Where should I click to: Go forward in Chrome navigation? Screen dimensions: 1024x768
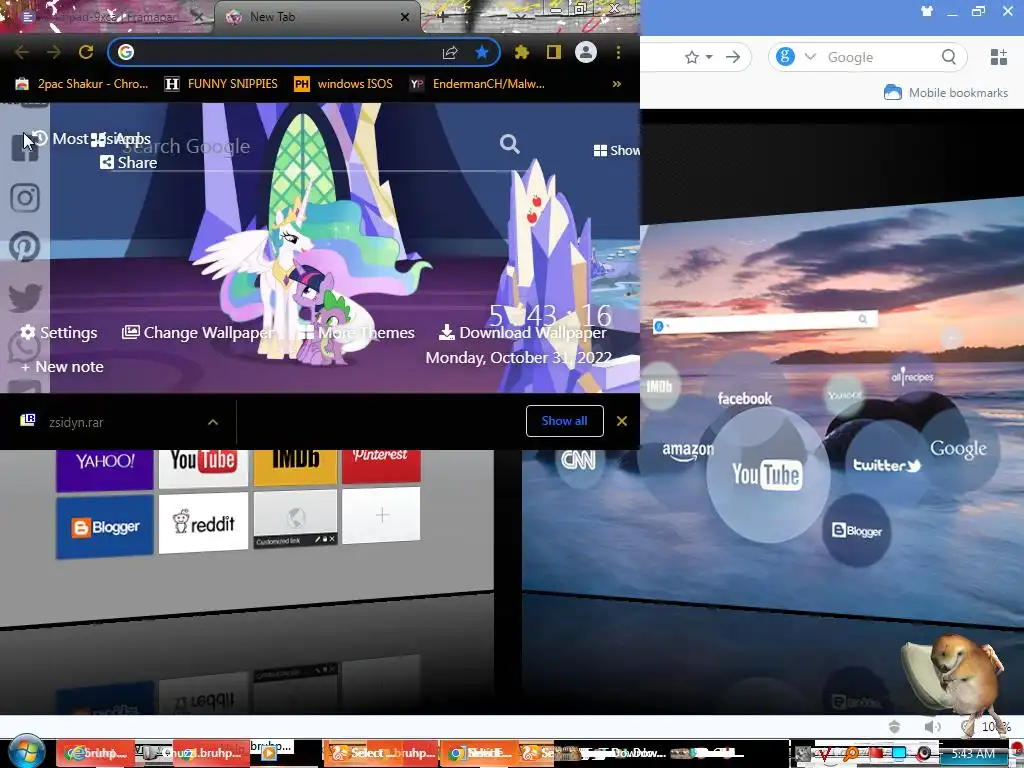54,52
